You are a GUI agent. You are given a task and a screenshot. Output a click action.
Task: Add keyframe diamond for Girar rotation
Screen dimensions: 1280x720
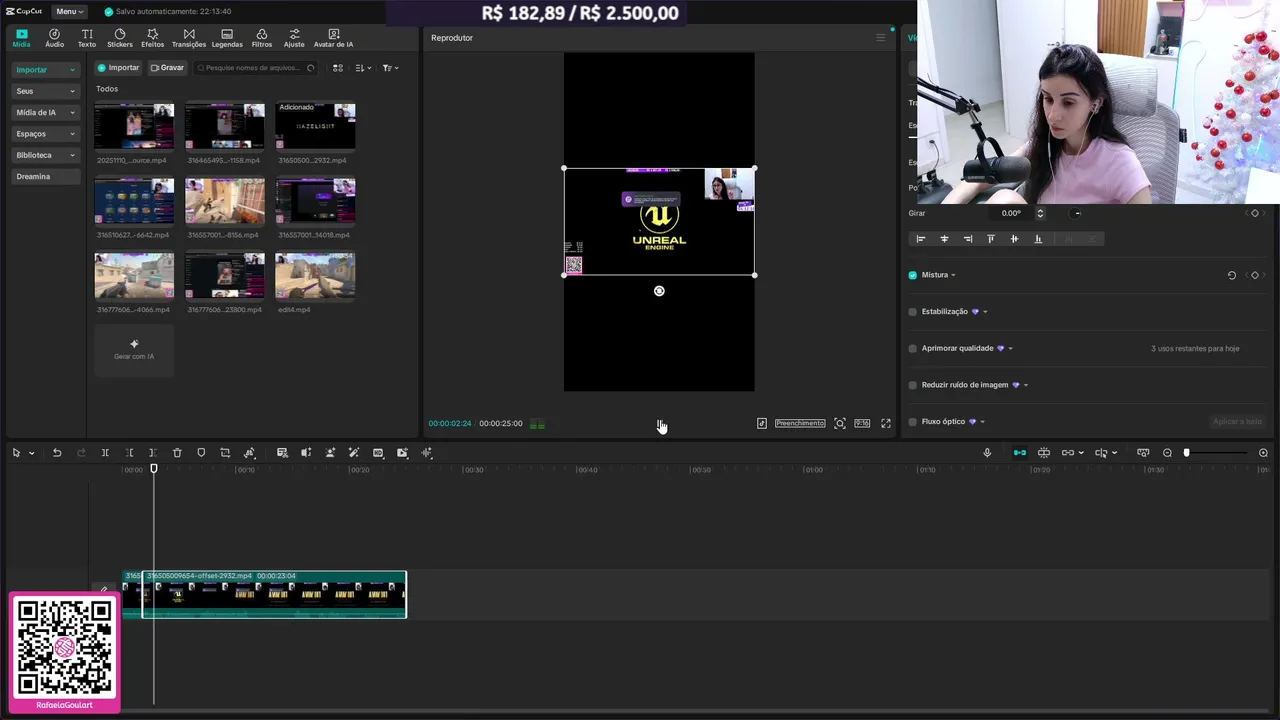1255,213
